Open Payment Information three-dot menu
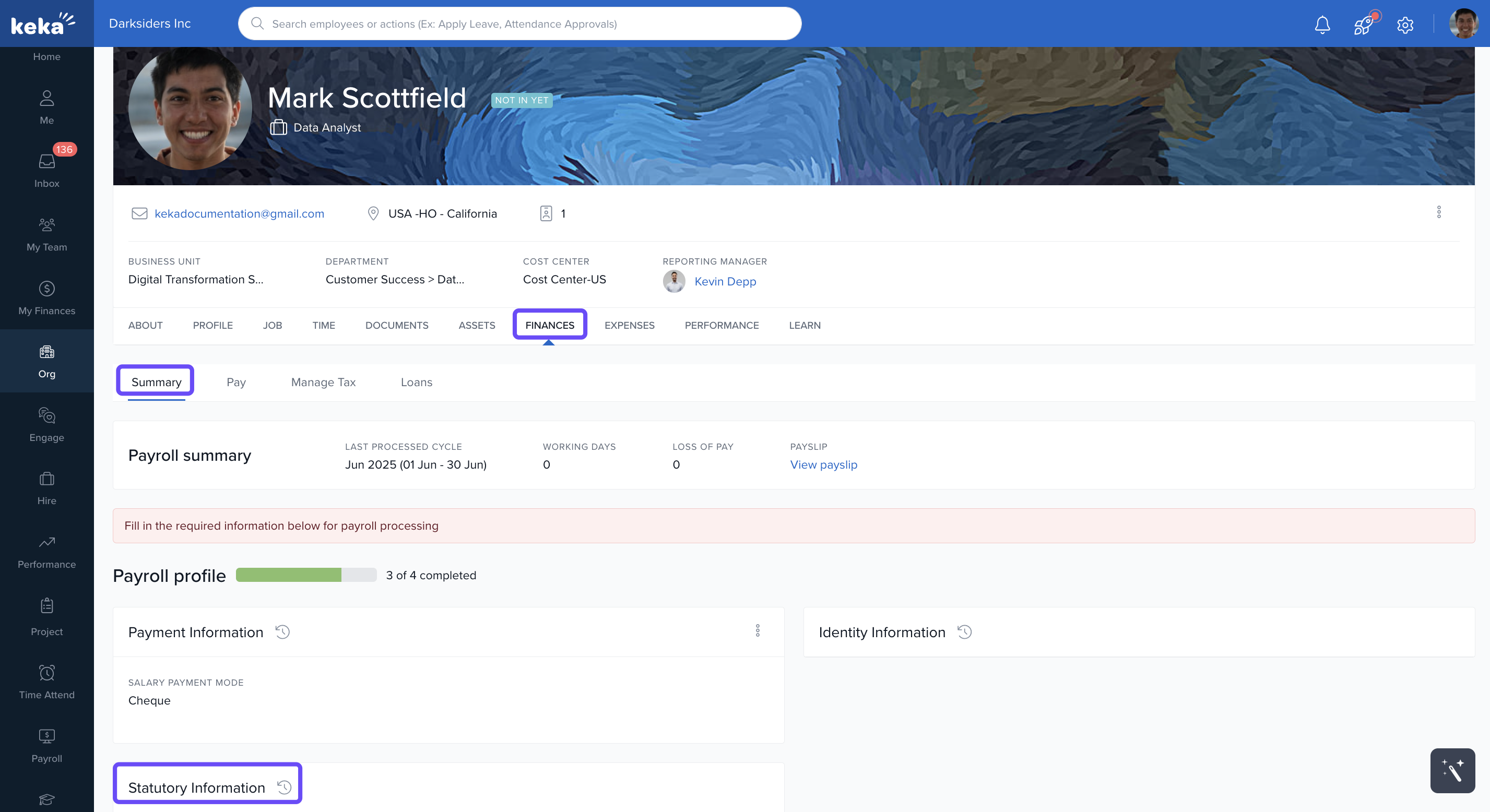The width and height of the screenshot is (1490, 812). pyautogui.click(x=757, y=630)
